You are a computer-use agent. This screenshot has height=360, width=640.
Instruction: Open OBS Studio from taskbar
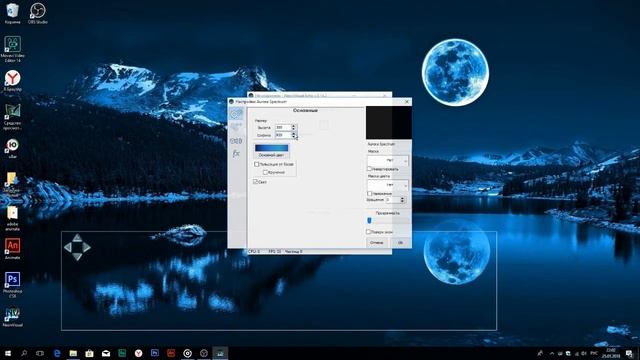[204, 353]
